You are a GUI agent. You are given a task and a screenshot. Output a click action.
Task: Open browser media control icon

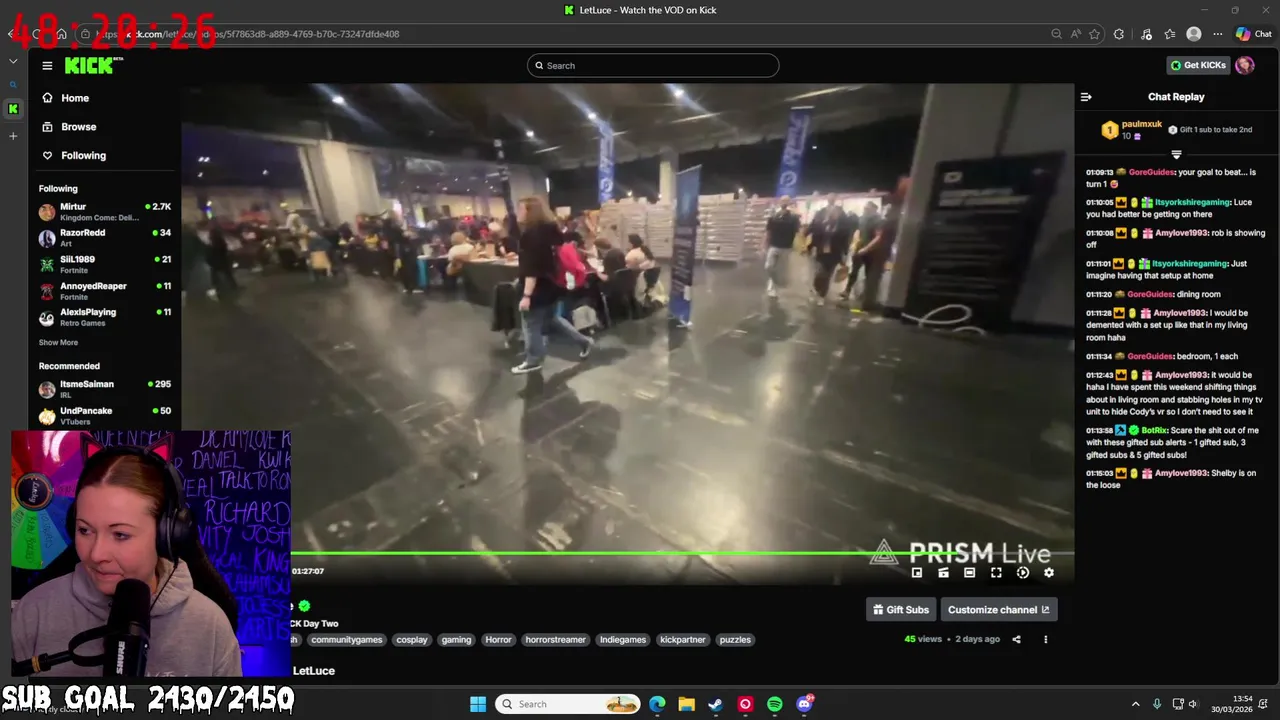coord(1147,34)
